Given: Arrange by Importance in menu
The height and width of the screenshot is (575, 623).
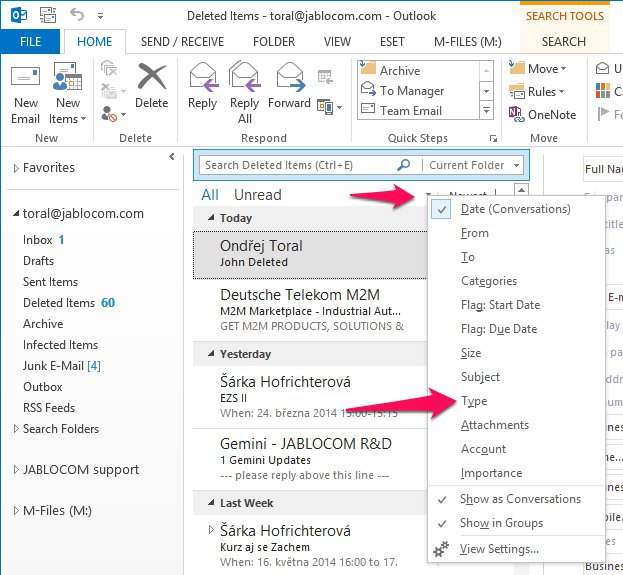Looking at the screenshot, I should click(516, 473).
